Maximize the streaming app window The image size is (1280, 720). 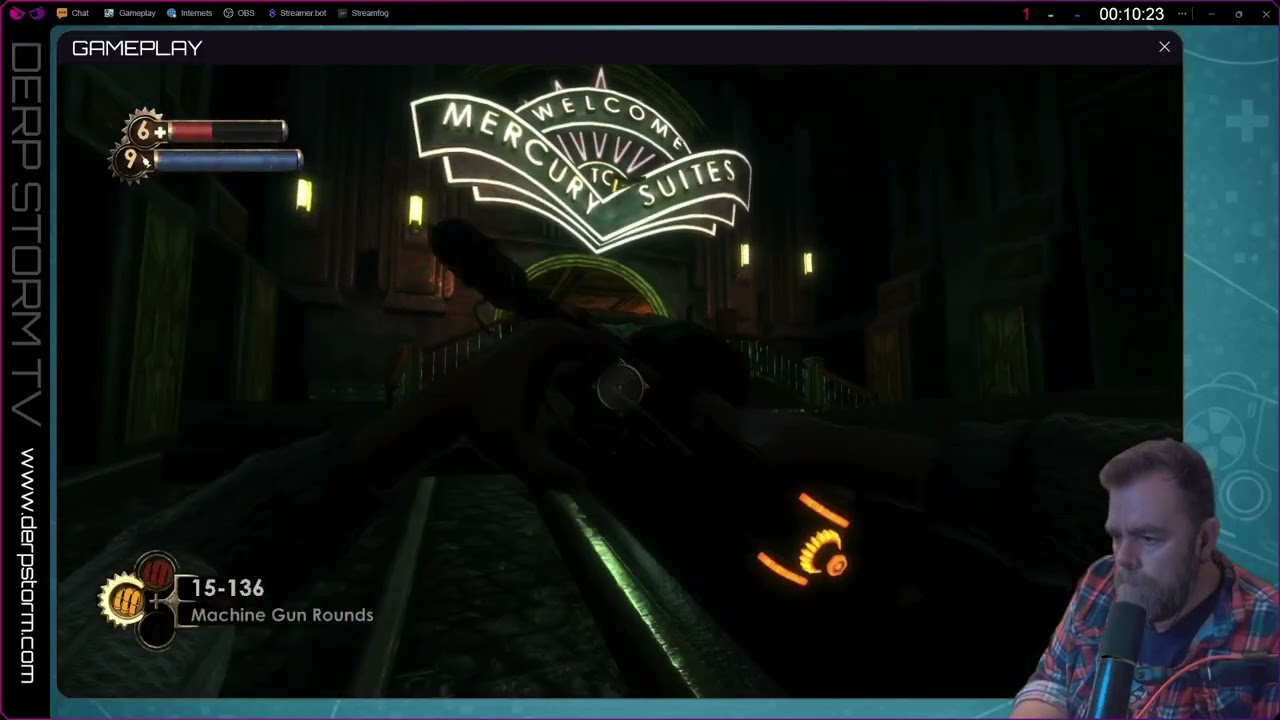1239,14
